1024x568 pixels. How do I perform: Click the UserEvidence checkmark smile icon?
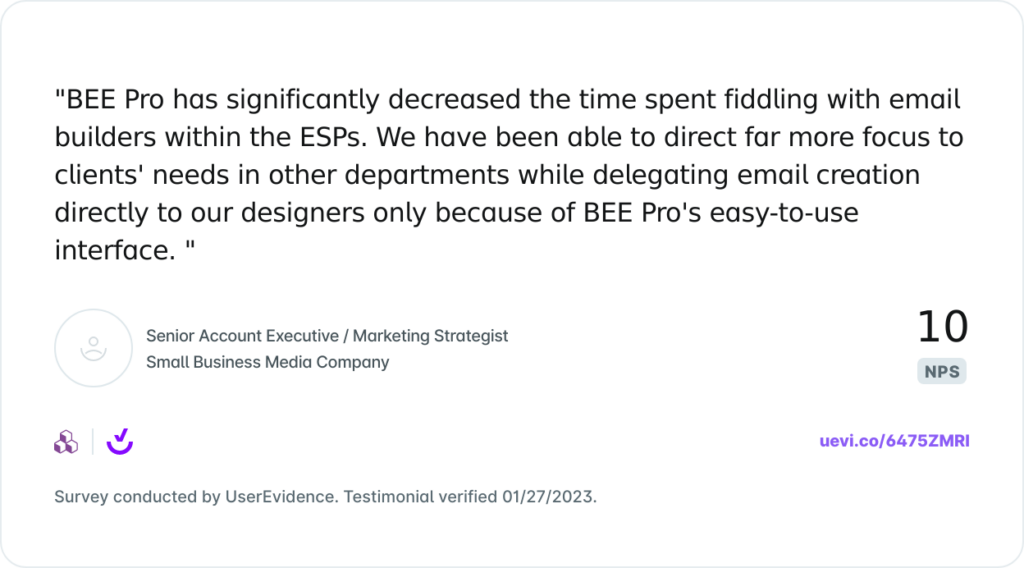click(x=120, y=441)
